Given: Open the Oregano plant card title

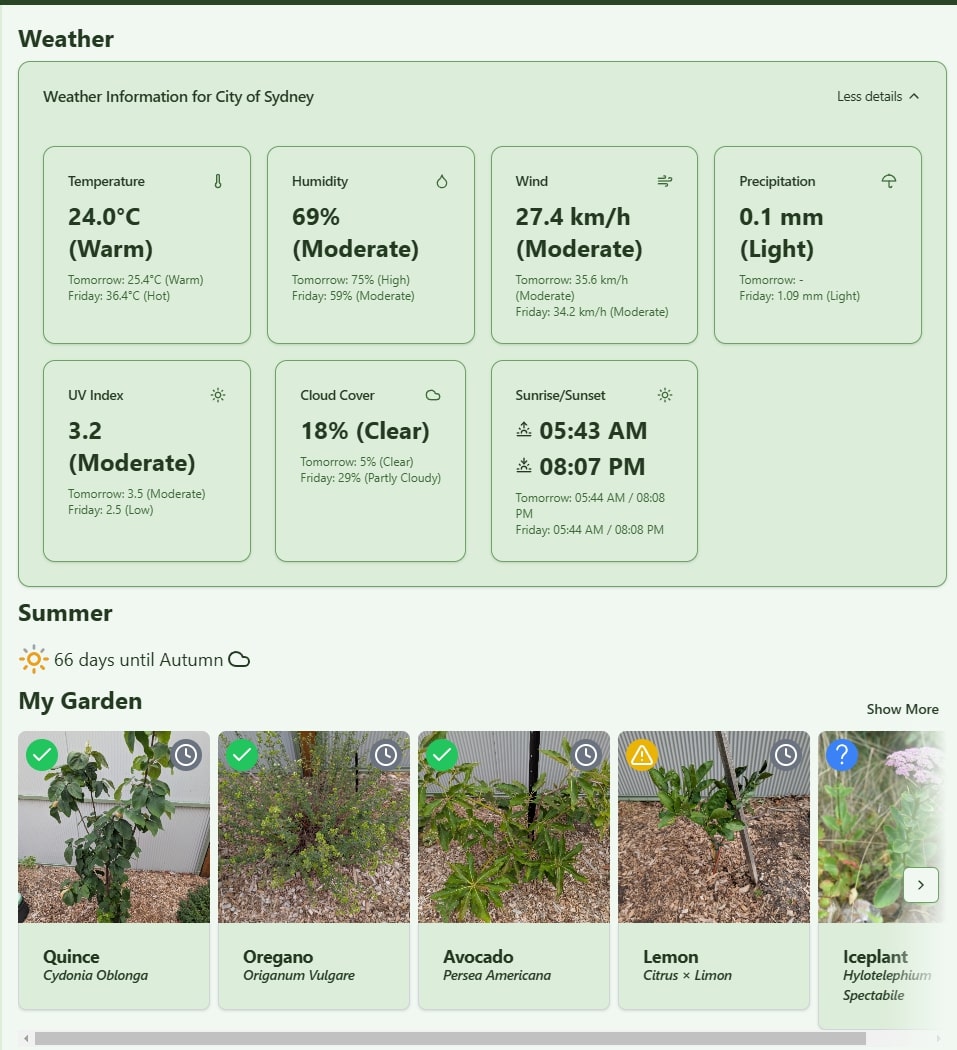Looking at the screenshot, I should point(278,957).
